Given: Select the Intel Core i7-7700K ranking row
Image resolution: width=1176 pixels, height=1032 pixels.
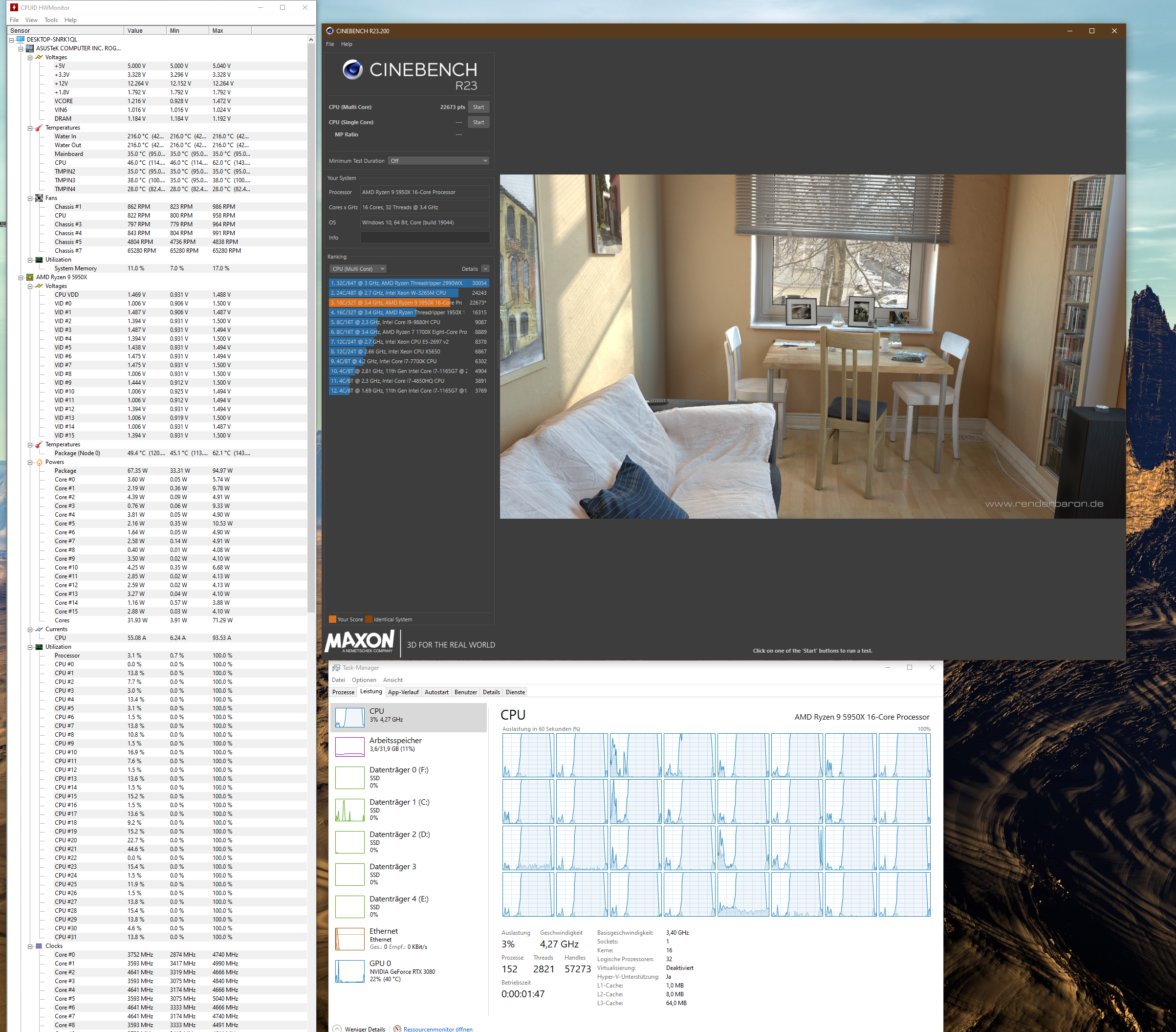Looking at the screenshot, I should (x=409, y=361).
